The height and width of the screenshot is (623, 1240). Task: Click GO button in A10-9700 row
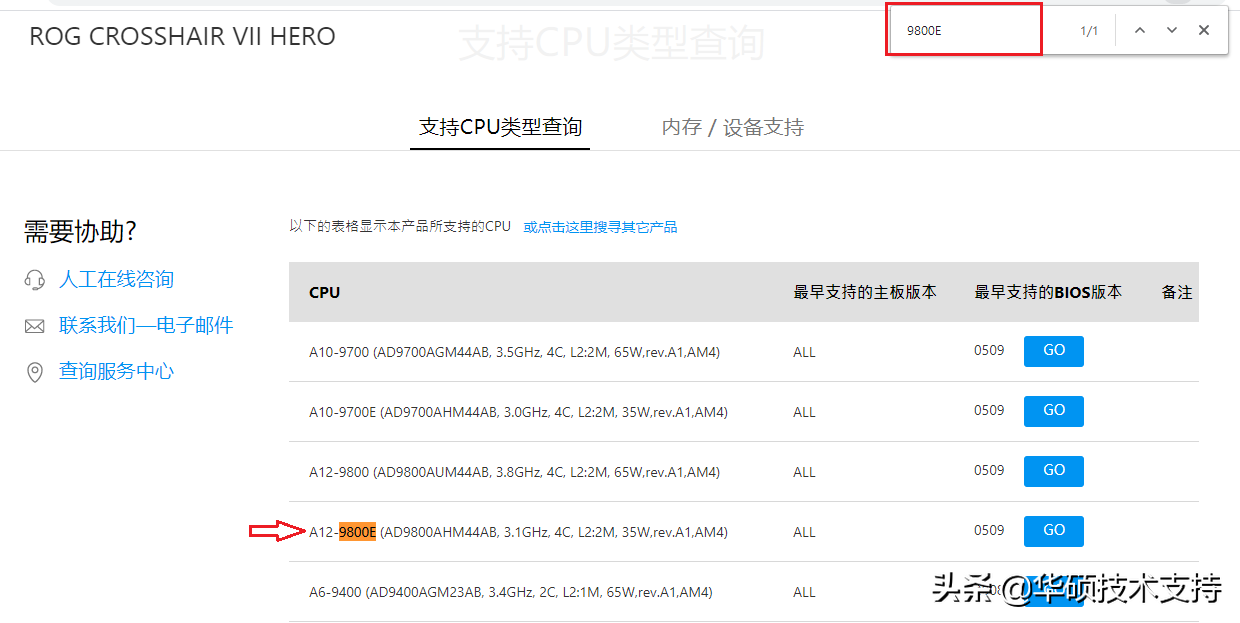pyautogui.click(x=1054, y=351)
